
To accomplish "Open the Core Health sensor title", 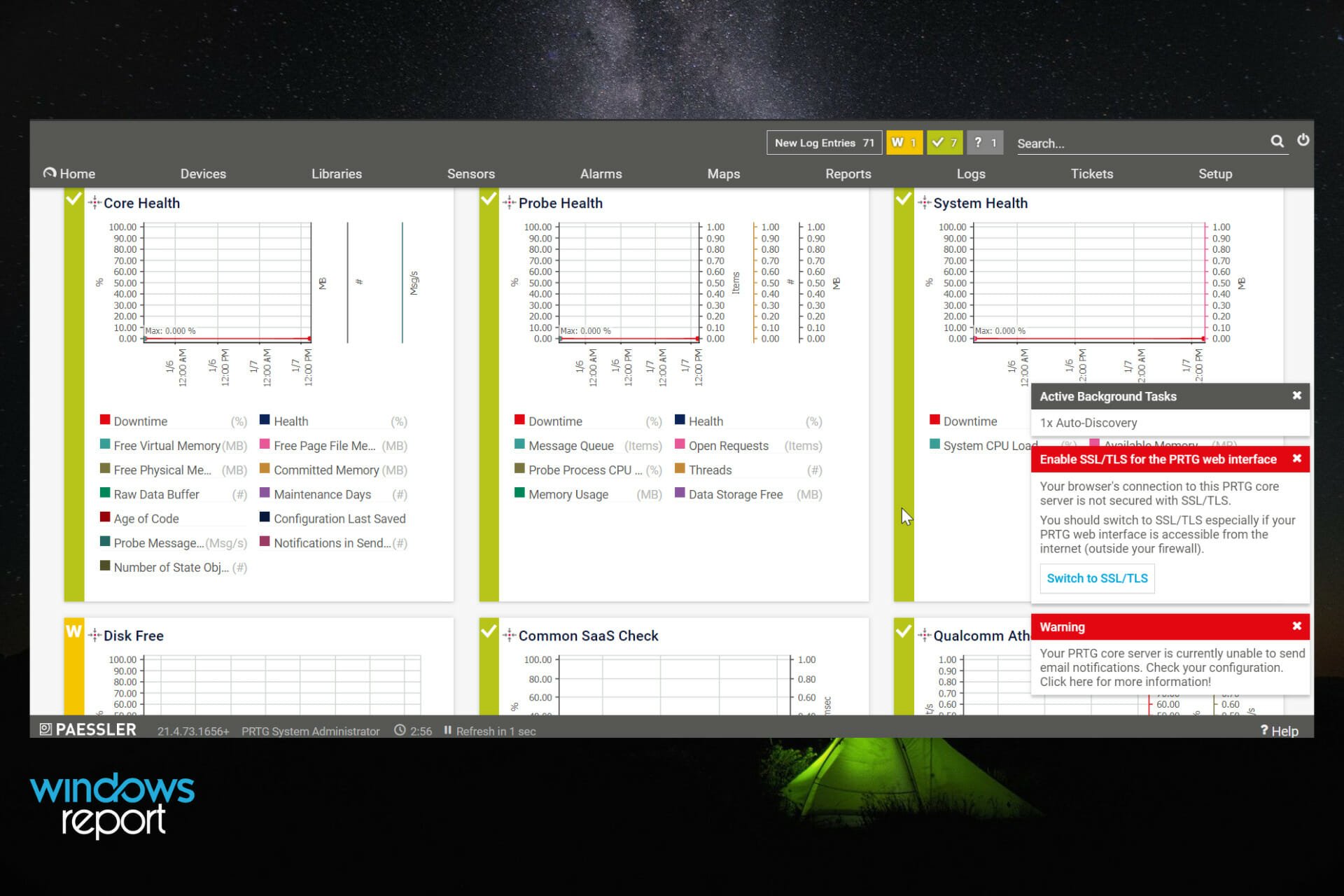I will [x=141, y=203].
